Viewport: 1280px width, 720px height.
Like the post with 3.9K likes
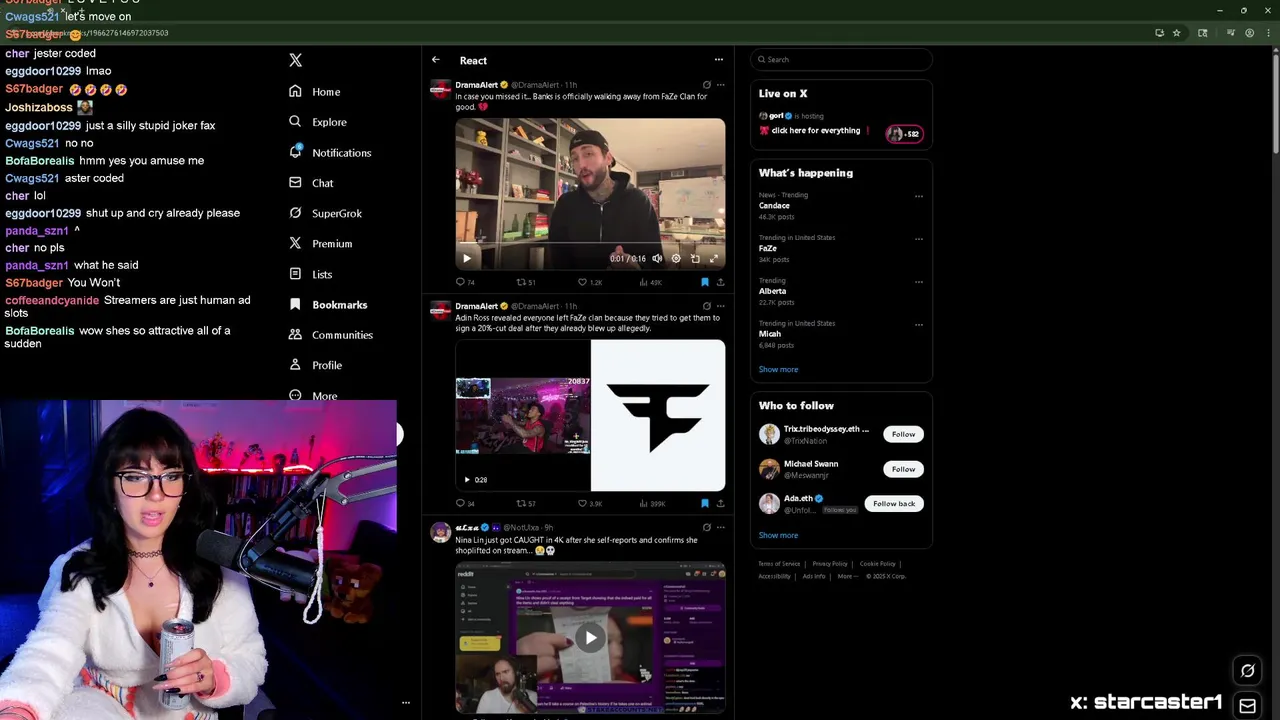(589, 503)
